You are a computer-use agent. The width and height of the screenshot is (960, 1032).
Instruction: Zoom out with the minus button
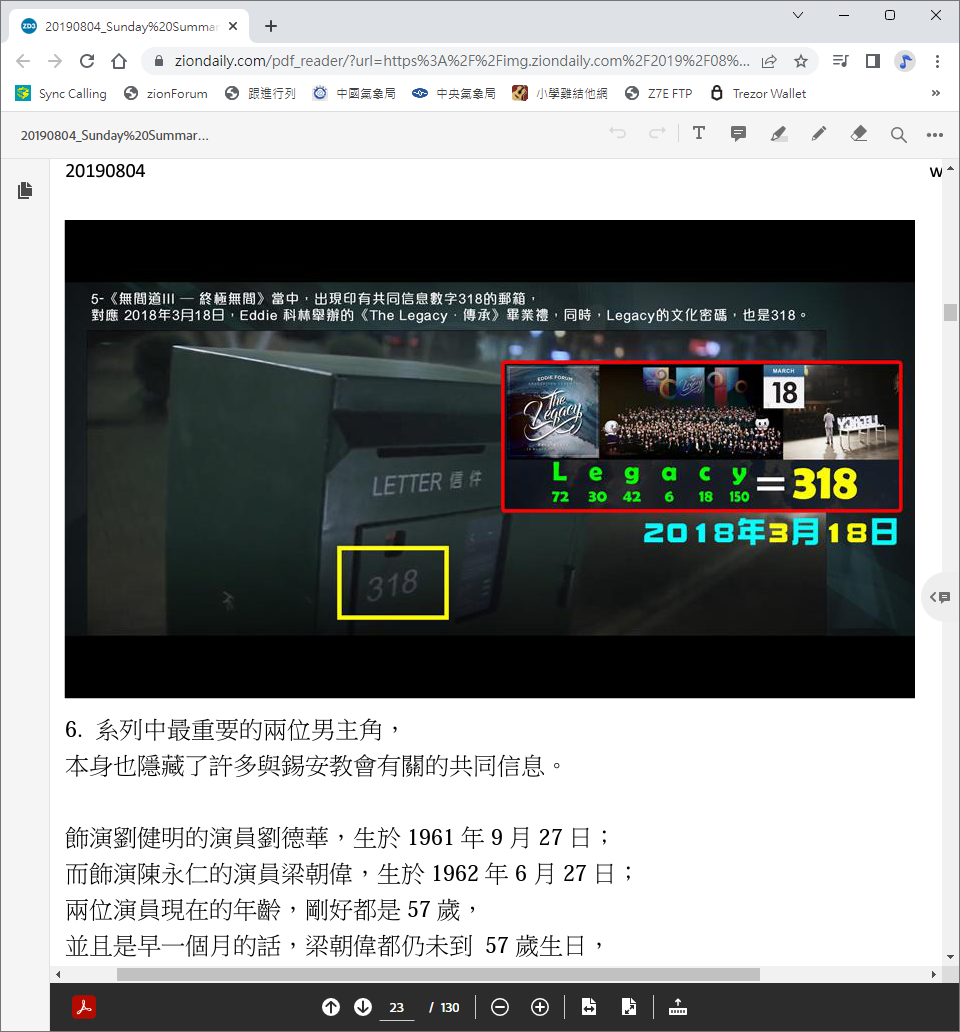click(x=500, y=1007)
